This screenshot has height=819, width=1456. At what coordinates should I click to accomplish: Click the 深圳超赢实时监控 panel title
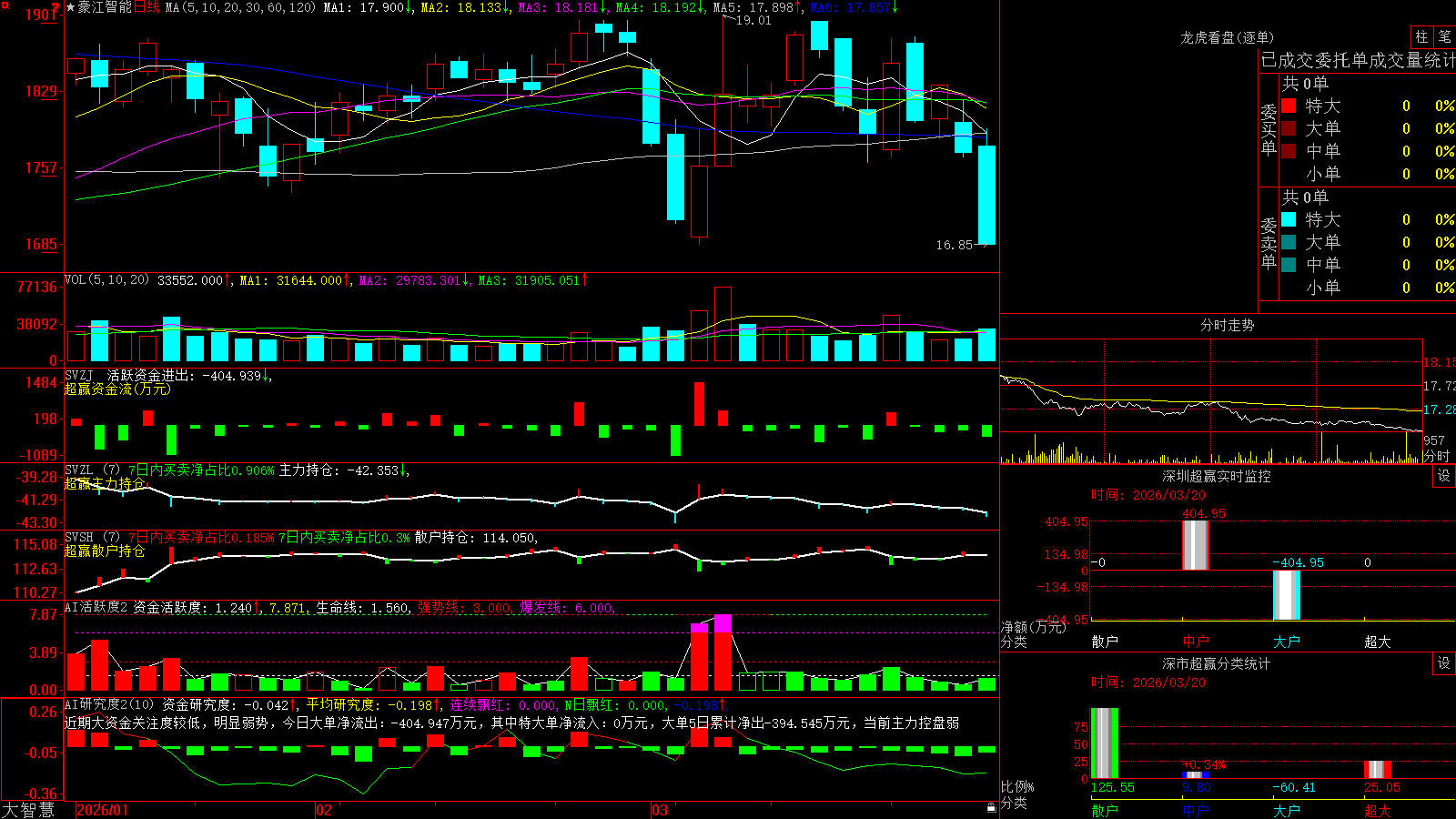[x=1217, y=476]
